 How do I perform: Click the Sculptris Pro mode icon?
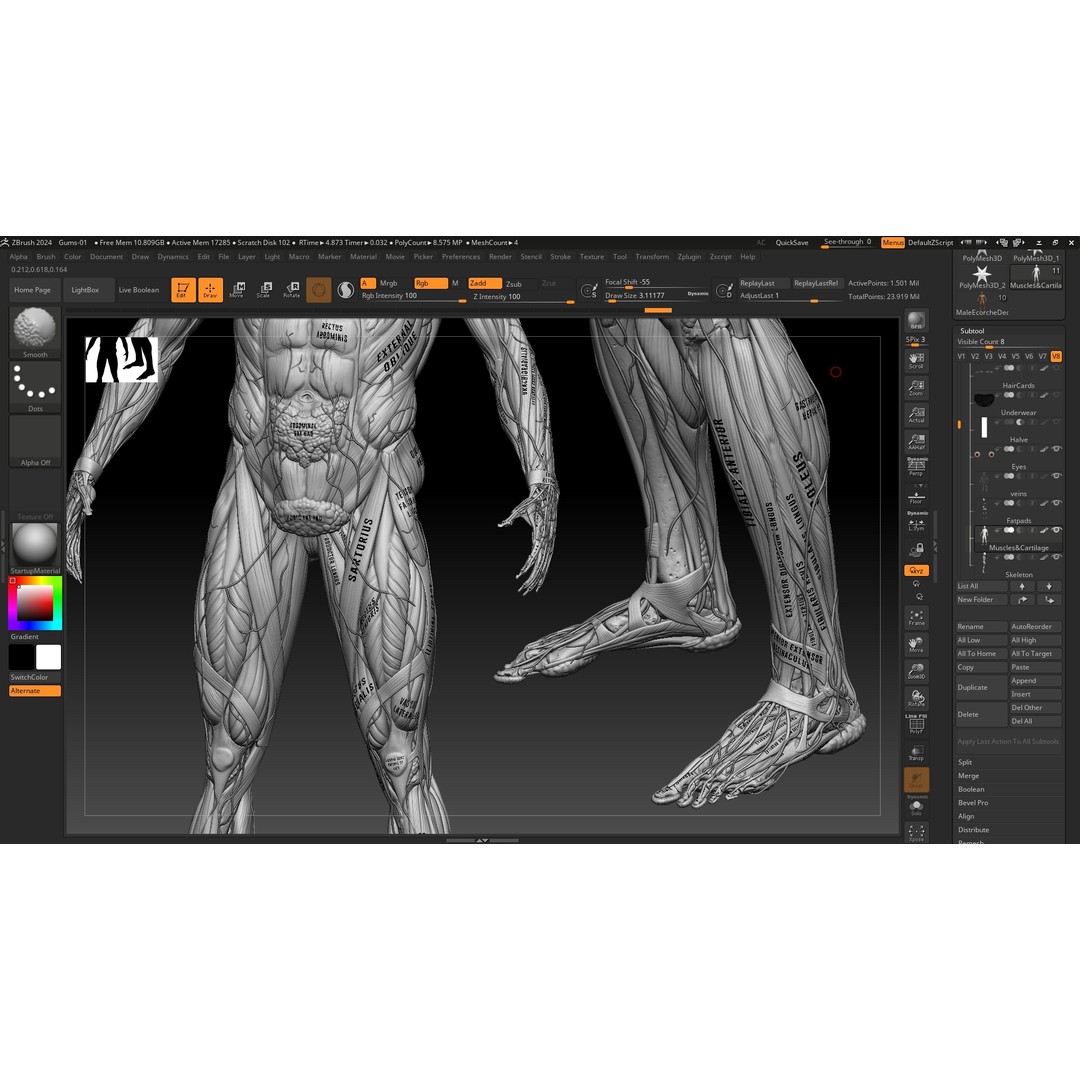[346, 290]
